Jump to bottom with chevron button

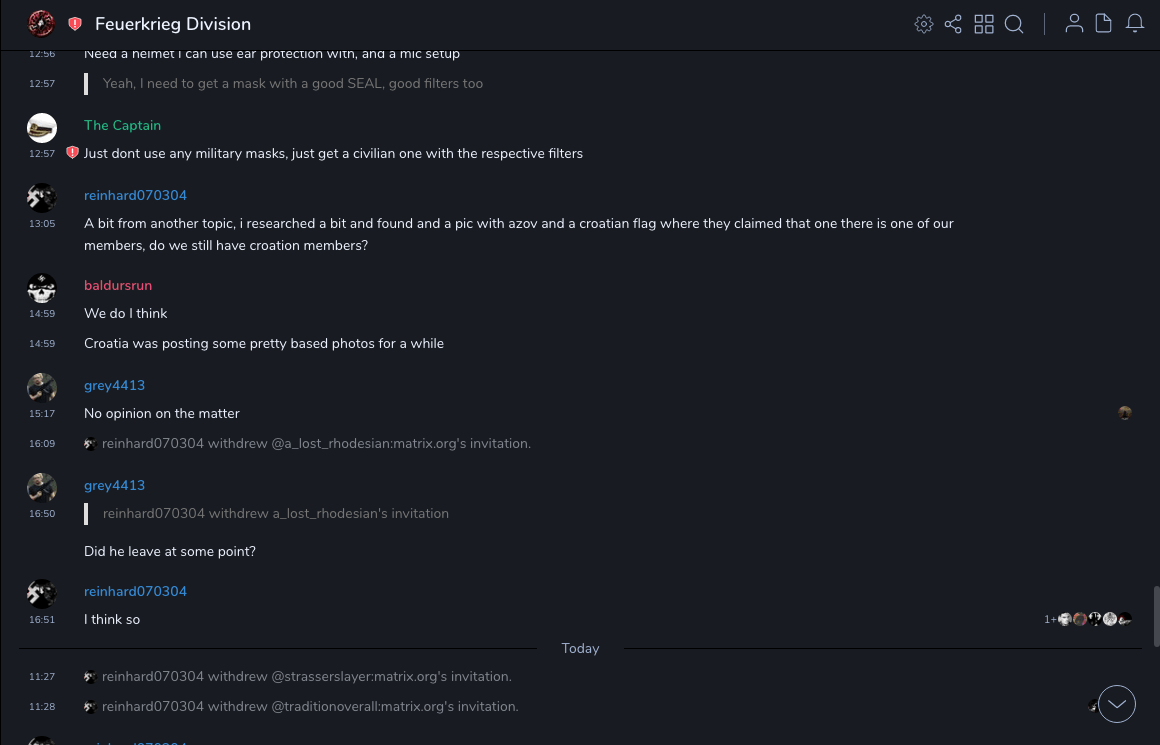pyautogui.click(x=1117, y=704)
